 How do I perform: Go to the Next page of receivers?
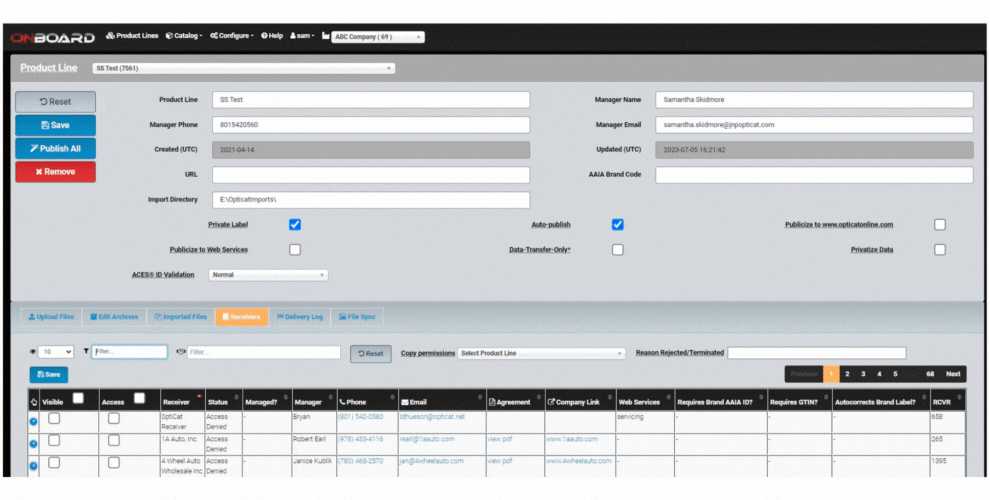coord(953,374)
